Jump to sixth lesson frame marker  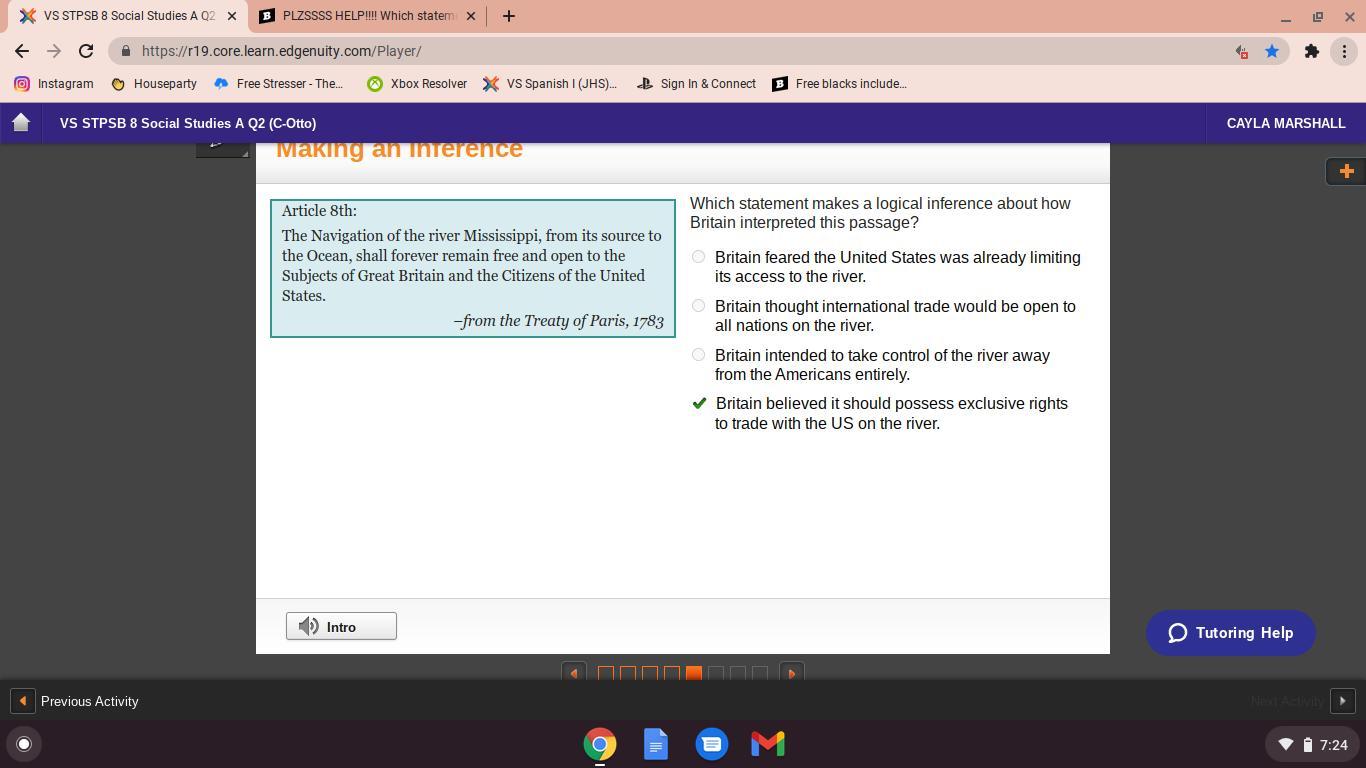[716, 674]
